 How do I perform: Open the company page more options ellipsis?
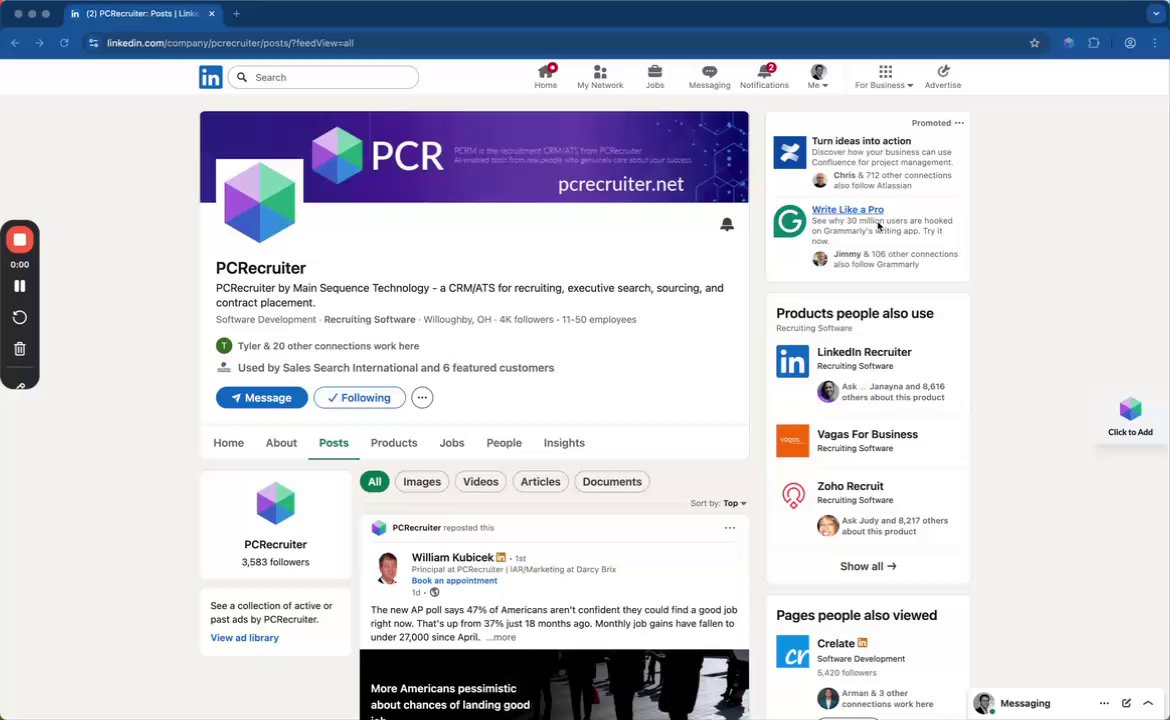(422, 398)
